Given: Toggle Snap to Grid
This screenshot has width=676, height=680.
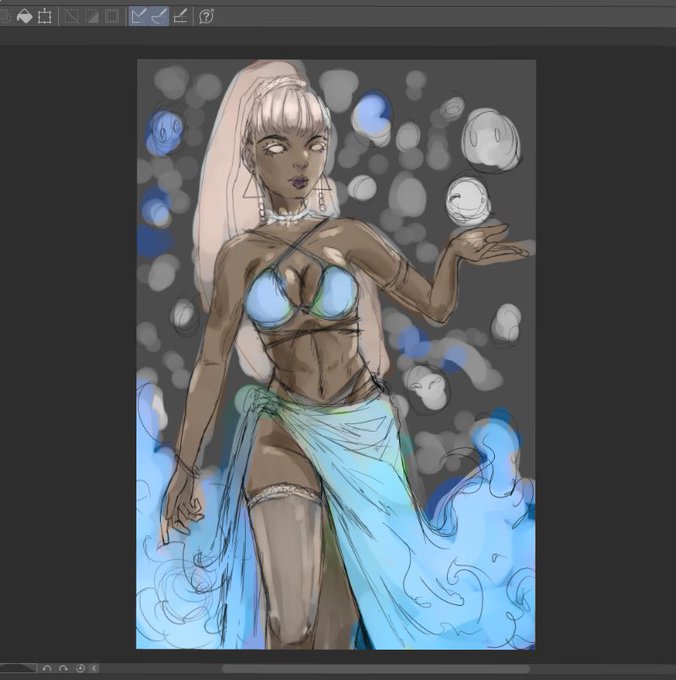Looking at the screenshot, I should pos(180,16).
